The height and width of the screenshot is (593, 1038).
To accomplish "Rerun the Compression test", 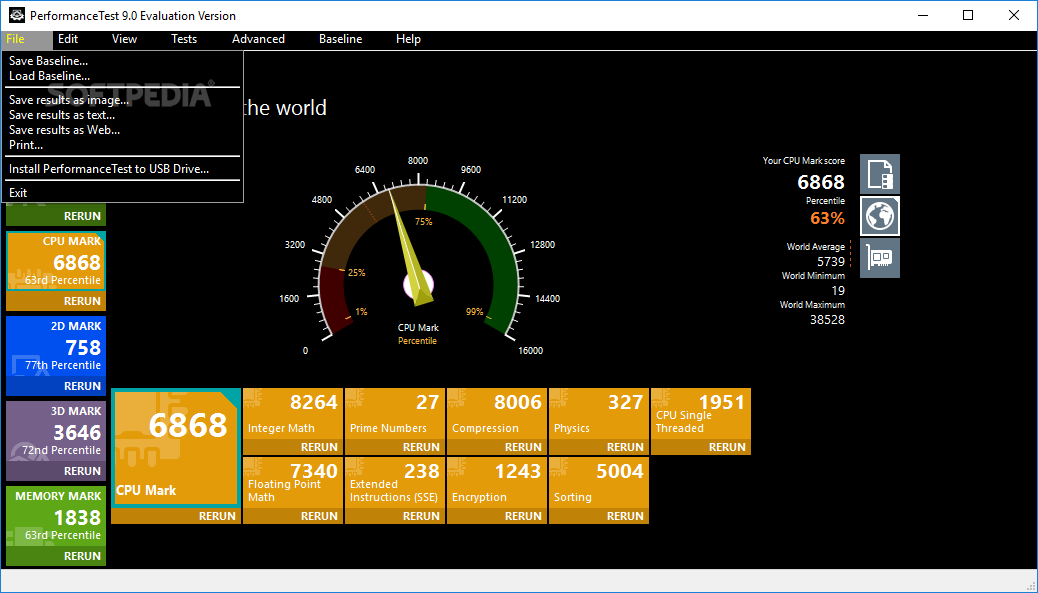I will click(523, 447).
